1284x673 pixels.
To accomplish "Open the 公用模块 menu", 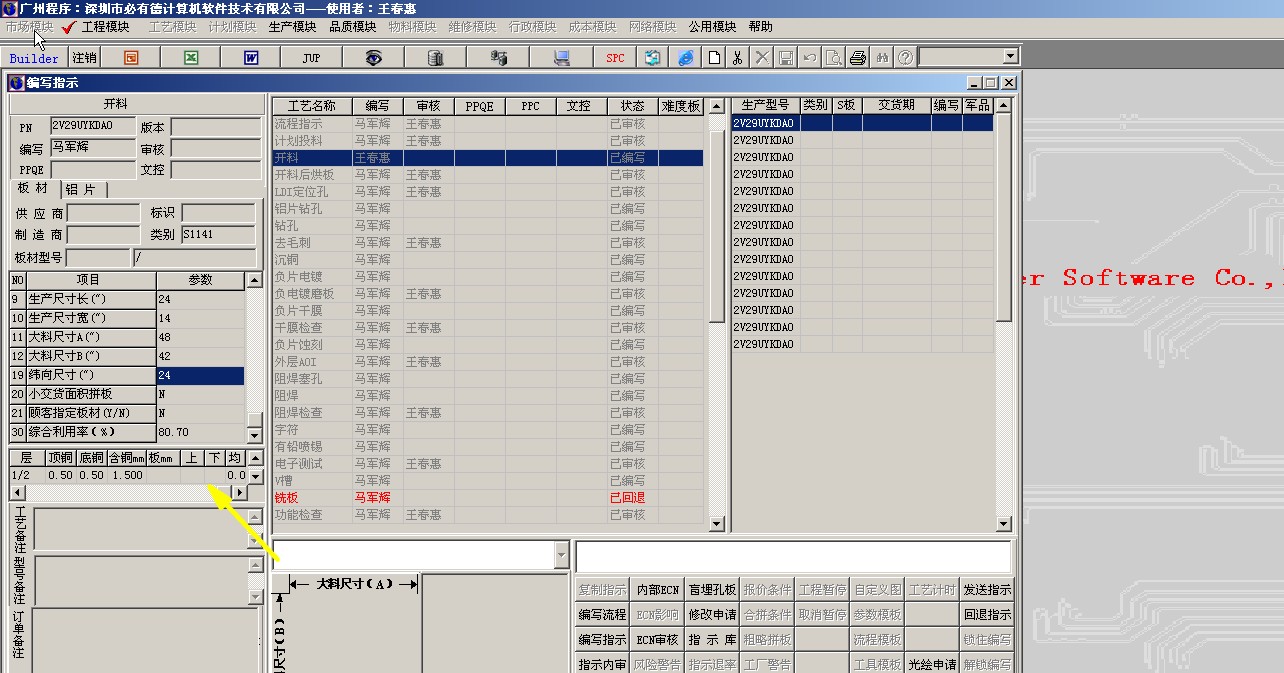I will click(712, 27).
